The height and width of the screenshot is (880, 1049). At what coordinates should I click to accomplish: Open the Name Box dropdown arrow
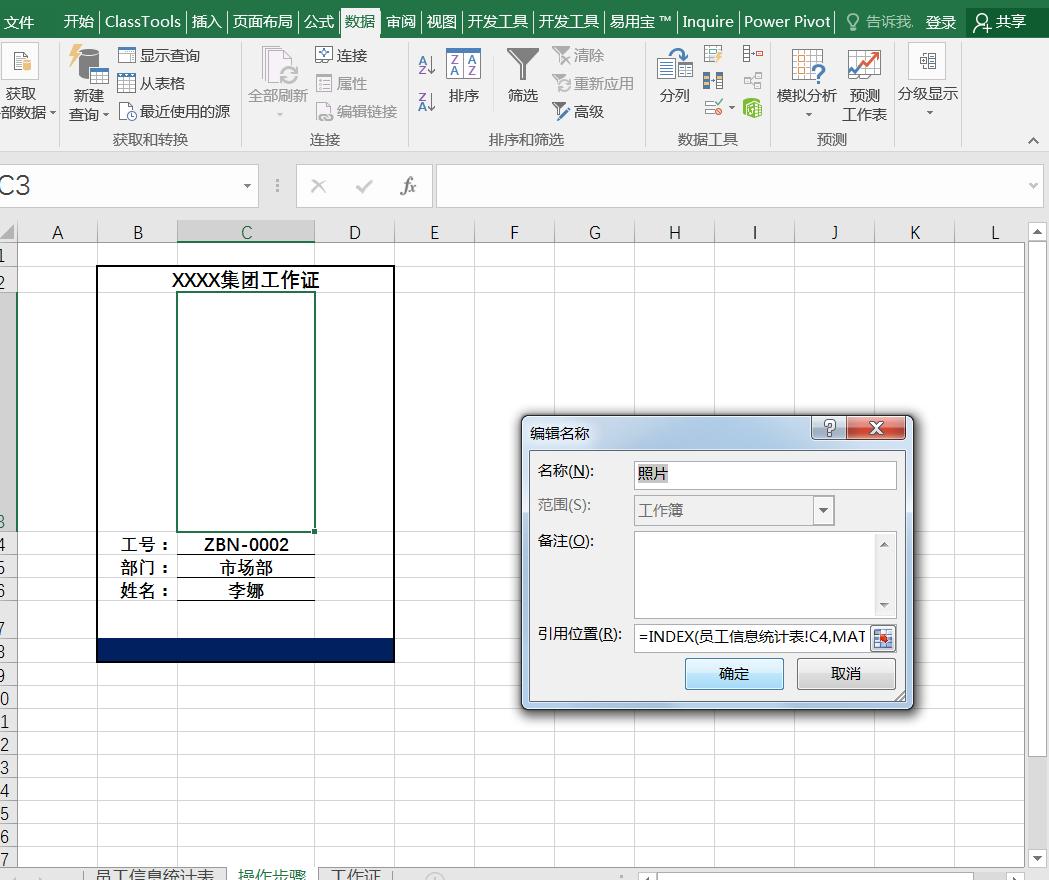point(246,187)
